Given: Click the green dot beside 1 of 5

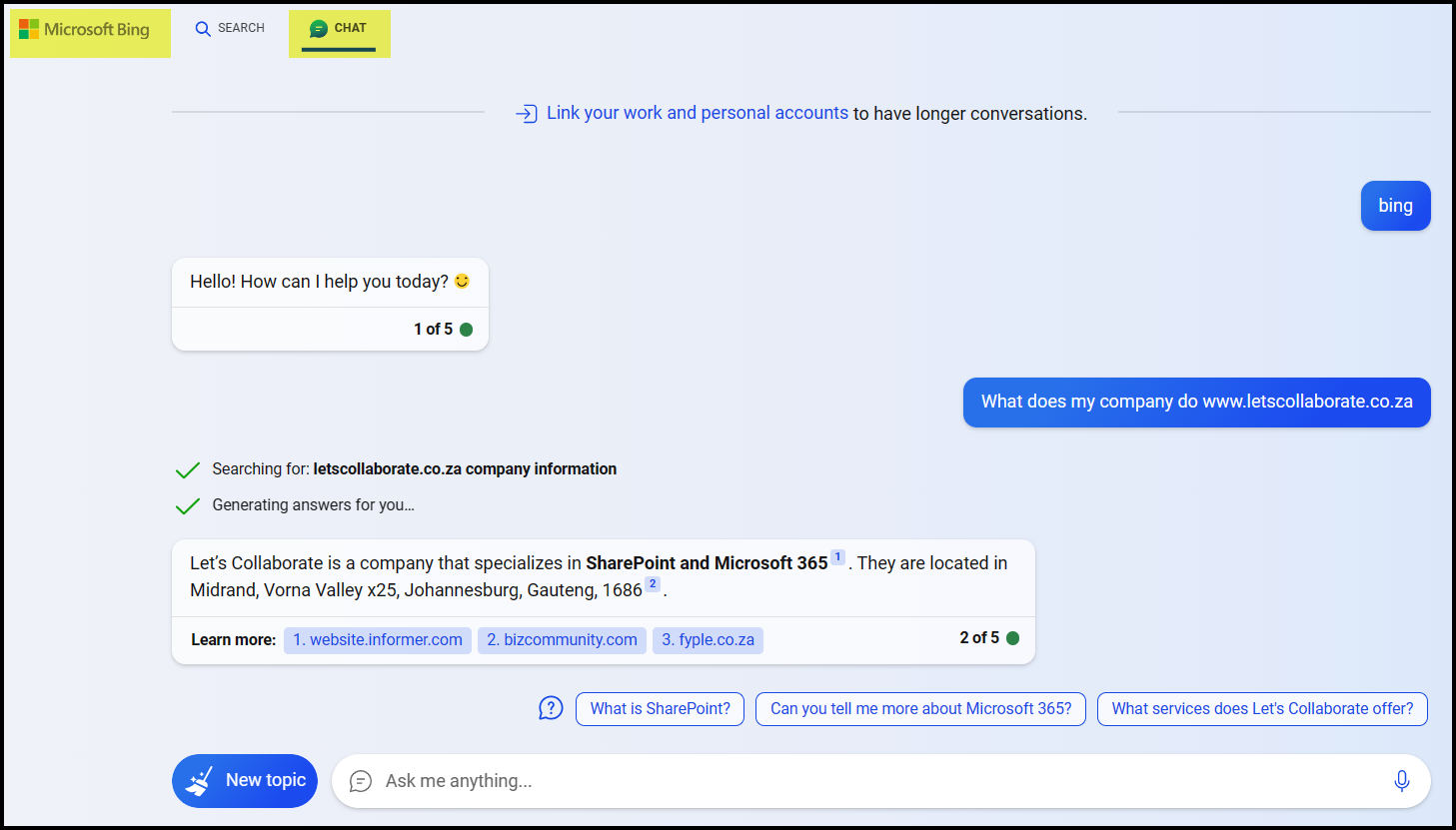Looking at the screenshot, I should pos(466,330).
